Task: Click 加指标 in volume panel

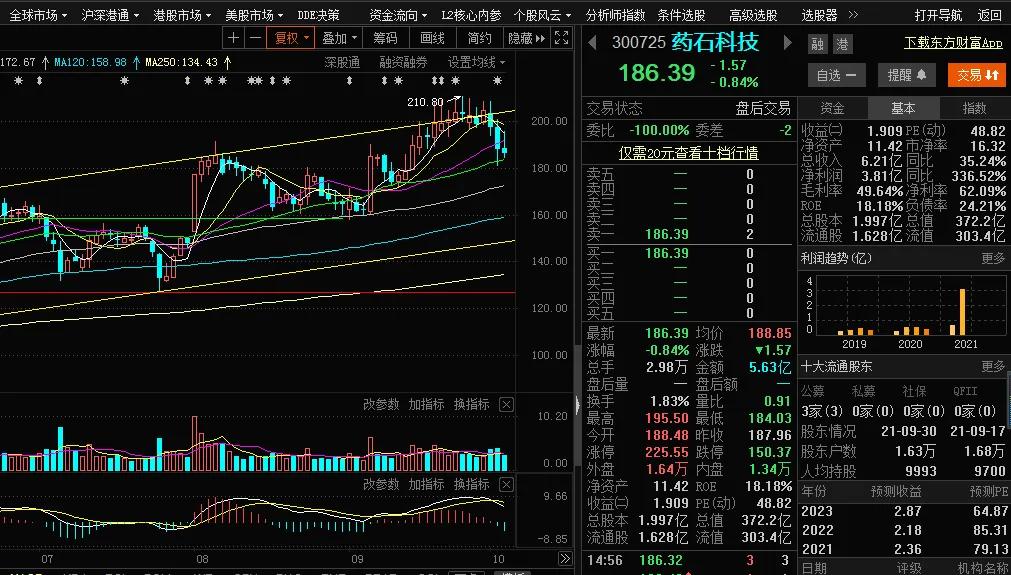Action: (x=426, y=405)
